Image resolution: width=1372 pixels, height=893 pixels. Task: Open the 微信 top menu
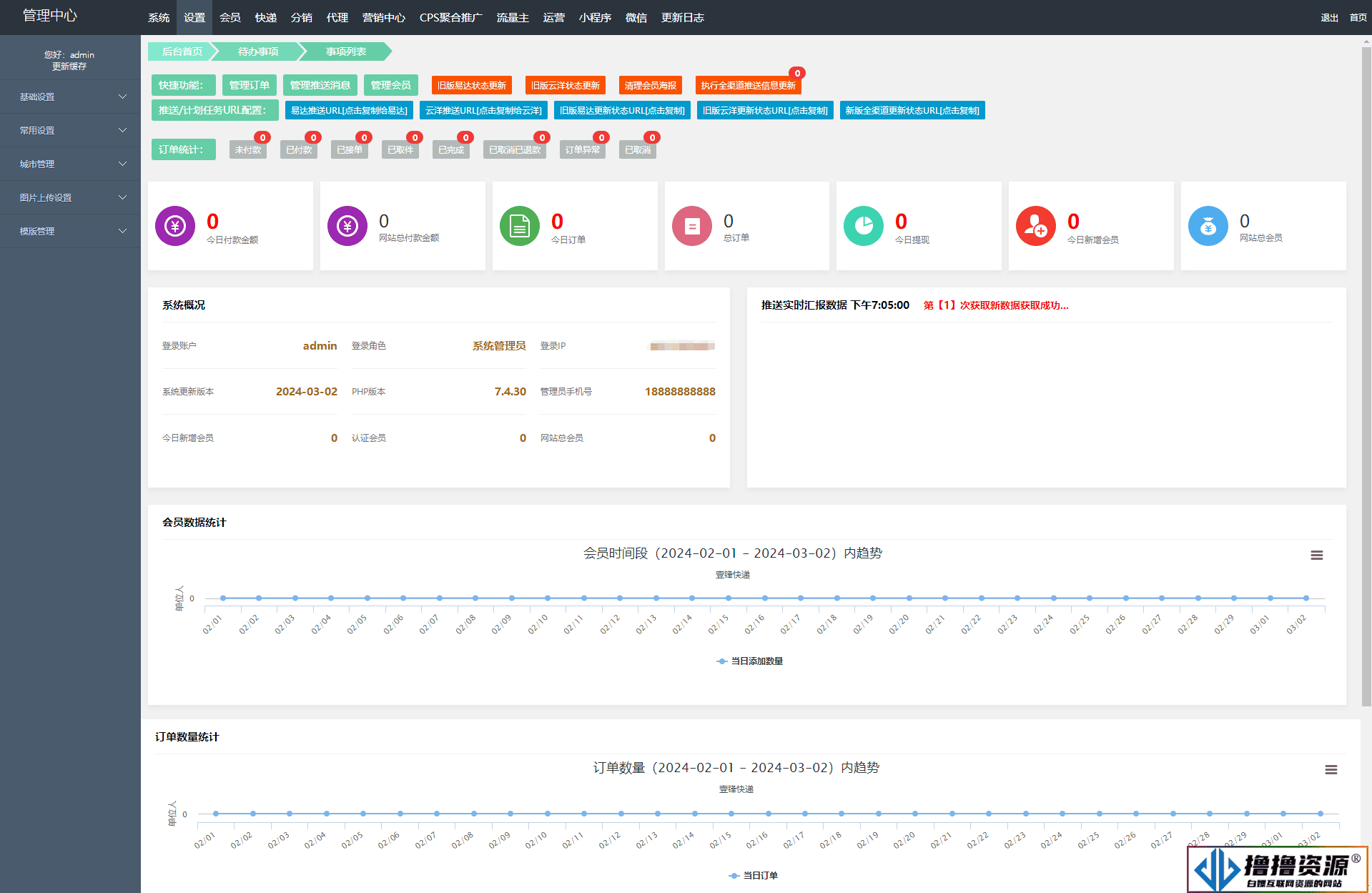point(636,17)
